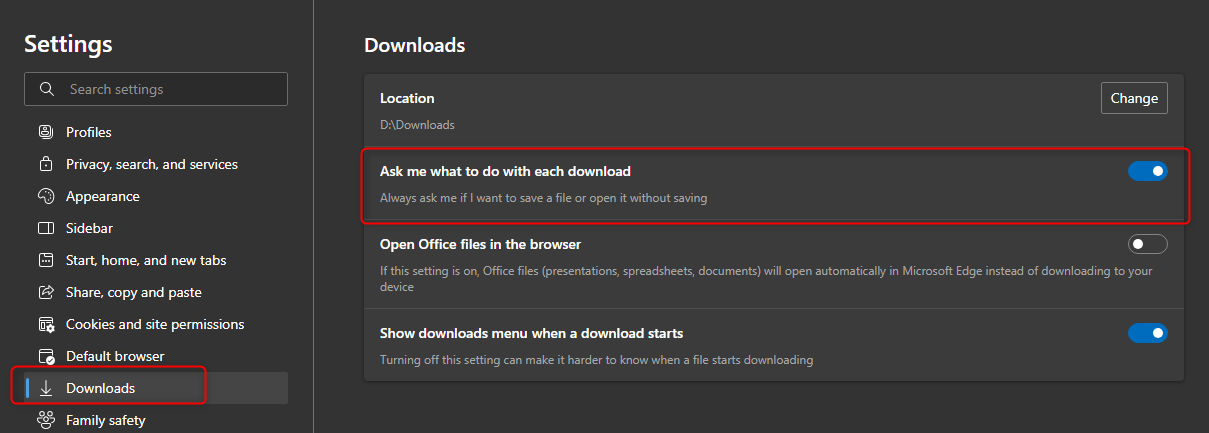This screenshot has height=433, width=1209.
Task: Click 'Open Office files in the browser' label
Action: [480, 244]
